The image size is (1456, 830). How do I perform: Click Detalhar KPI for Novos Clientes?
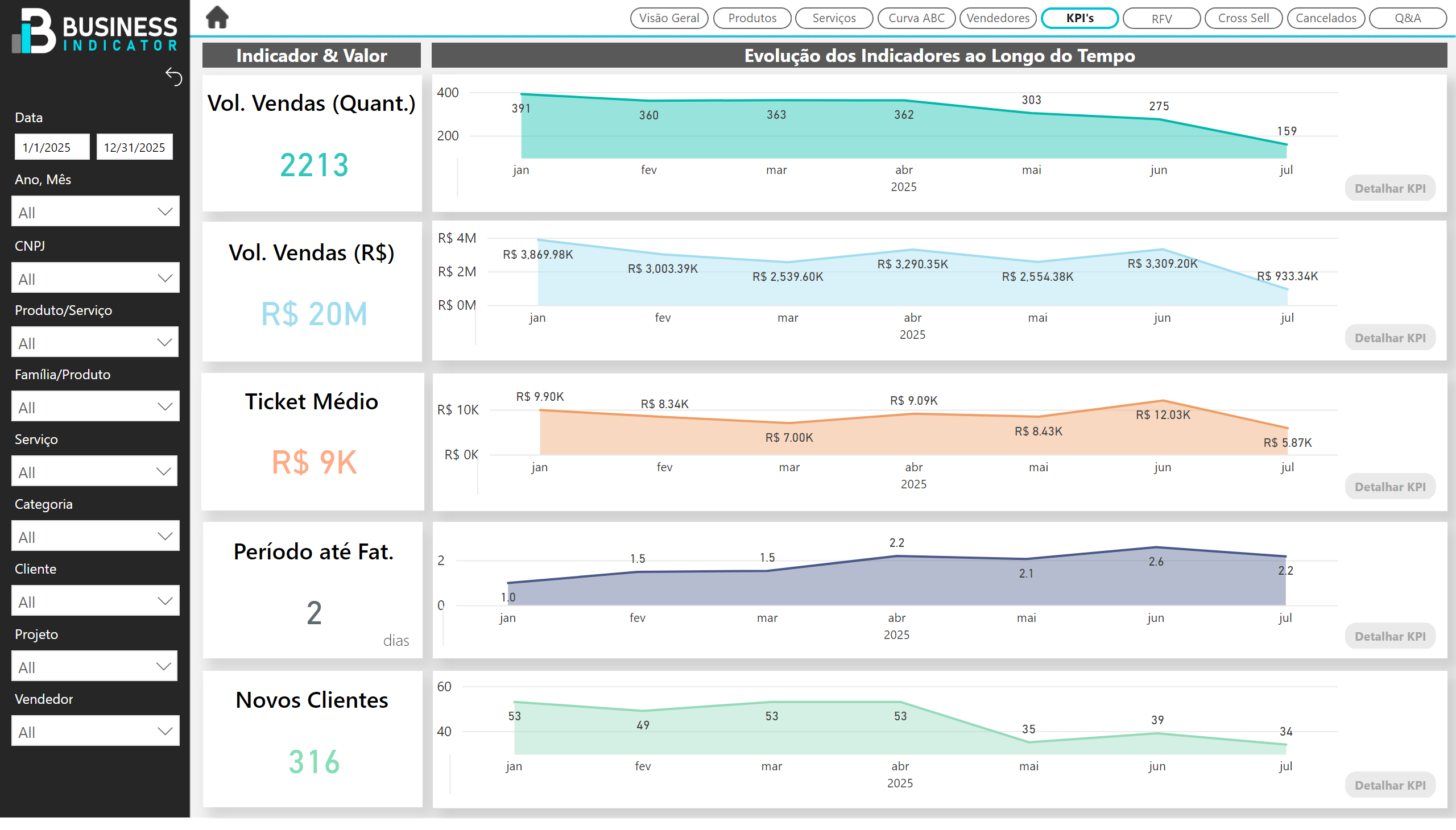[x=1389, y=785]
